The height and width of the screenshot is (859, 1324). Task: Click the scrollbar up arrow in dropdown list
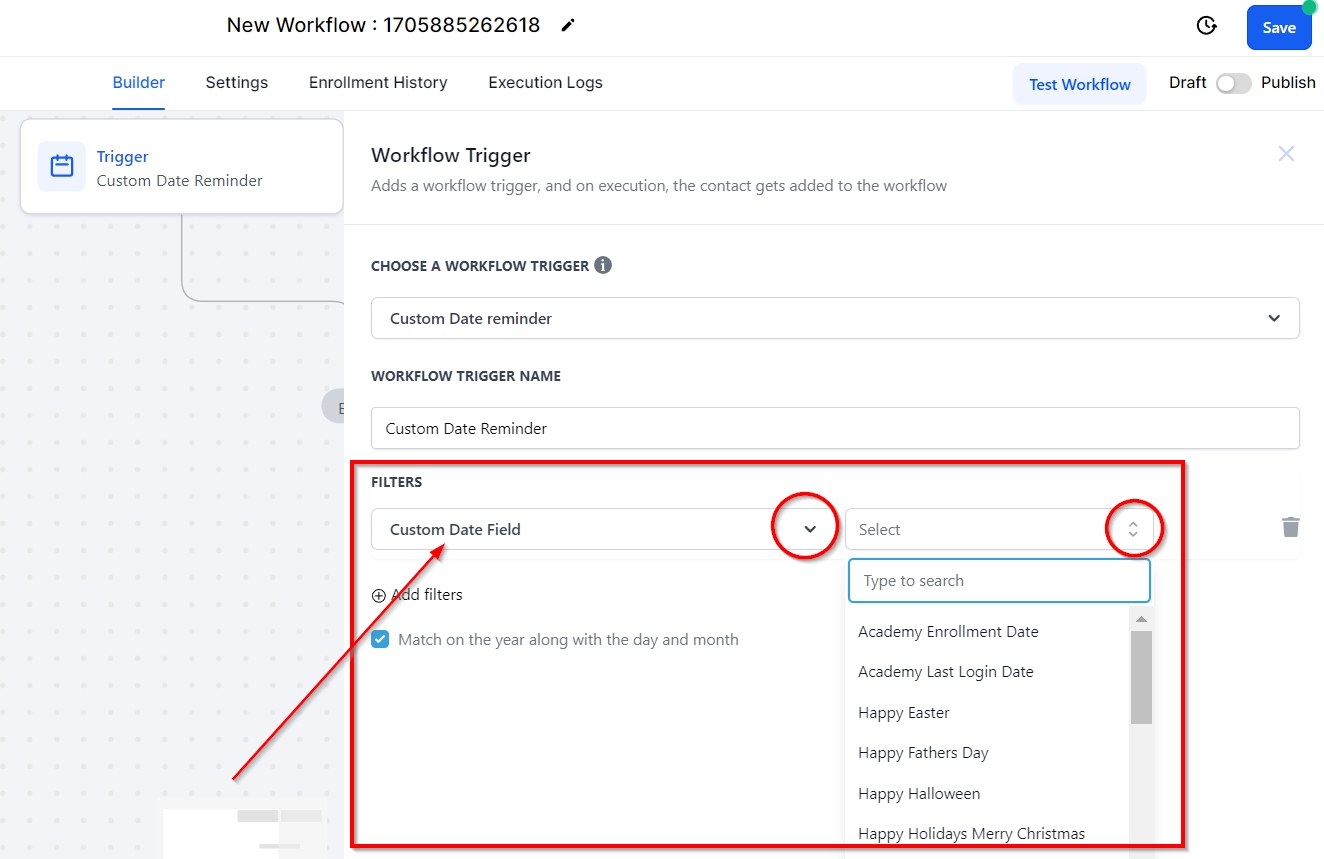1141,619
